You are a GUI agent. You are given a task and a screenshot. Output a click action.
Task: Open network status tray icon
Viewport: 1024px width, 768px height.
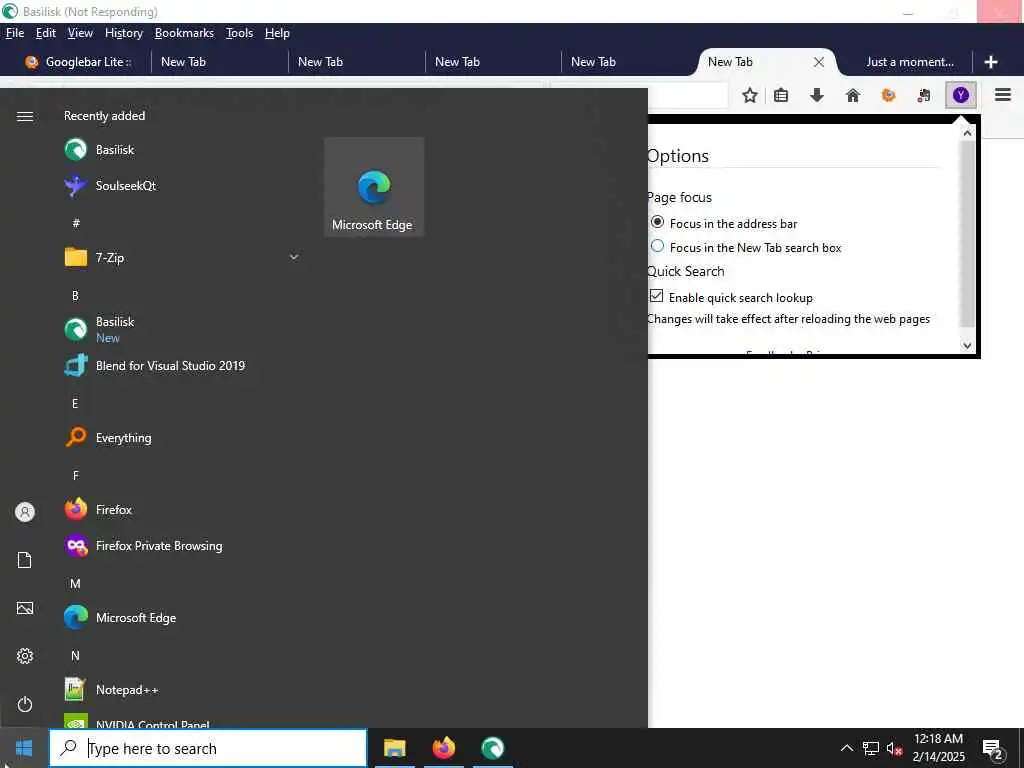(x=871, y=748)
